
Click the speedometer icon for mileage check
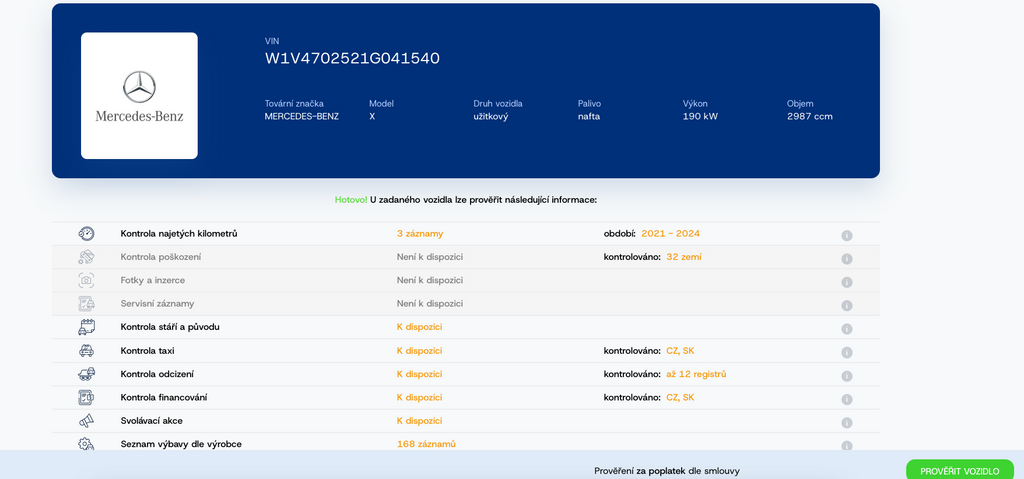tap(86, 234)
